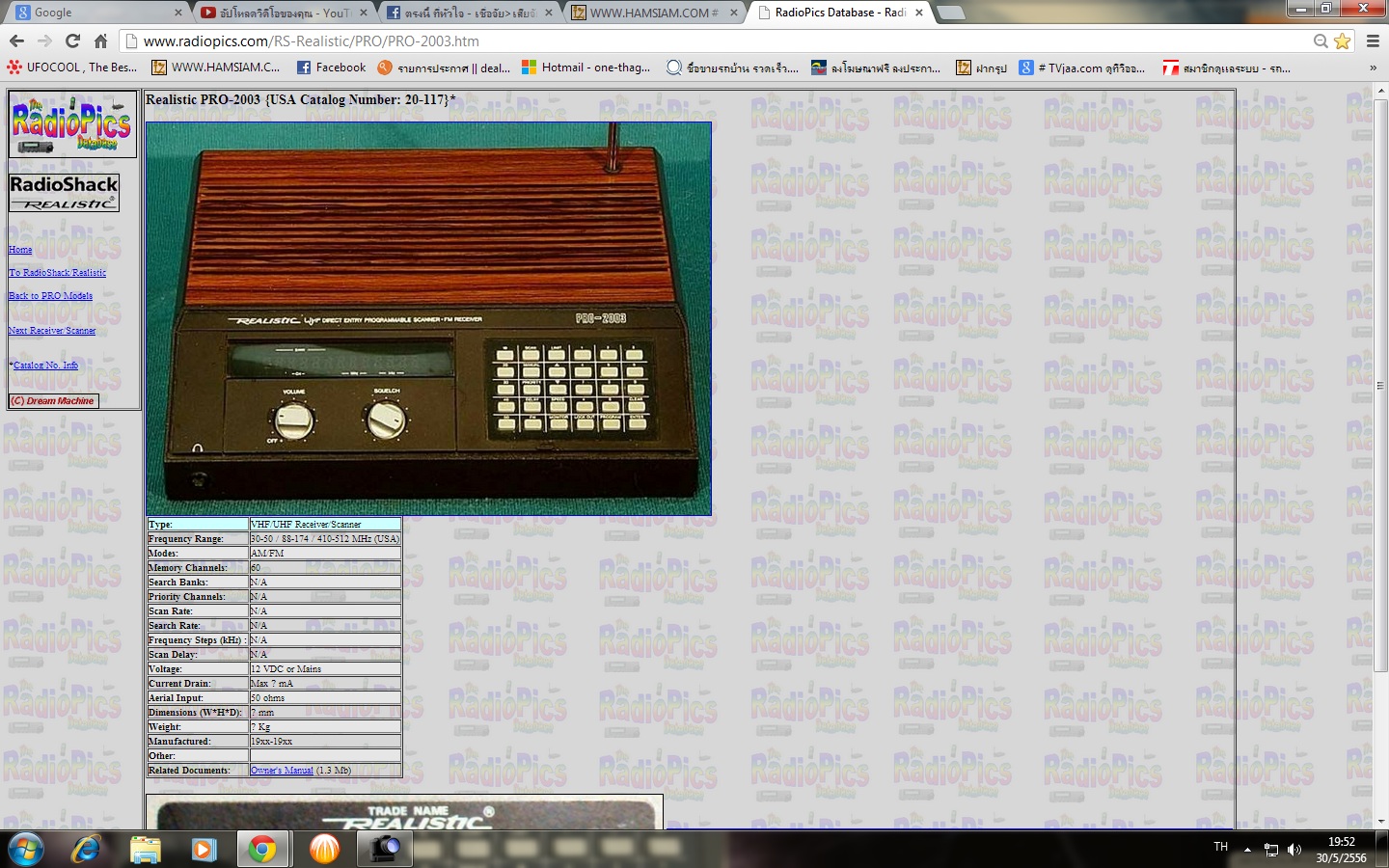Click the PRO-2003 scanner photo

(428, 318)
